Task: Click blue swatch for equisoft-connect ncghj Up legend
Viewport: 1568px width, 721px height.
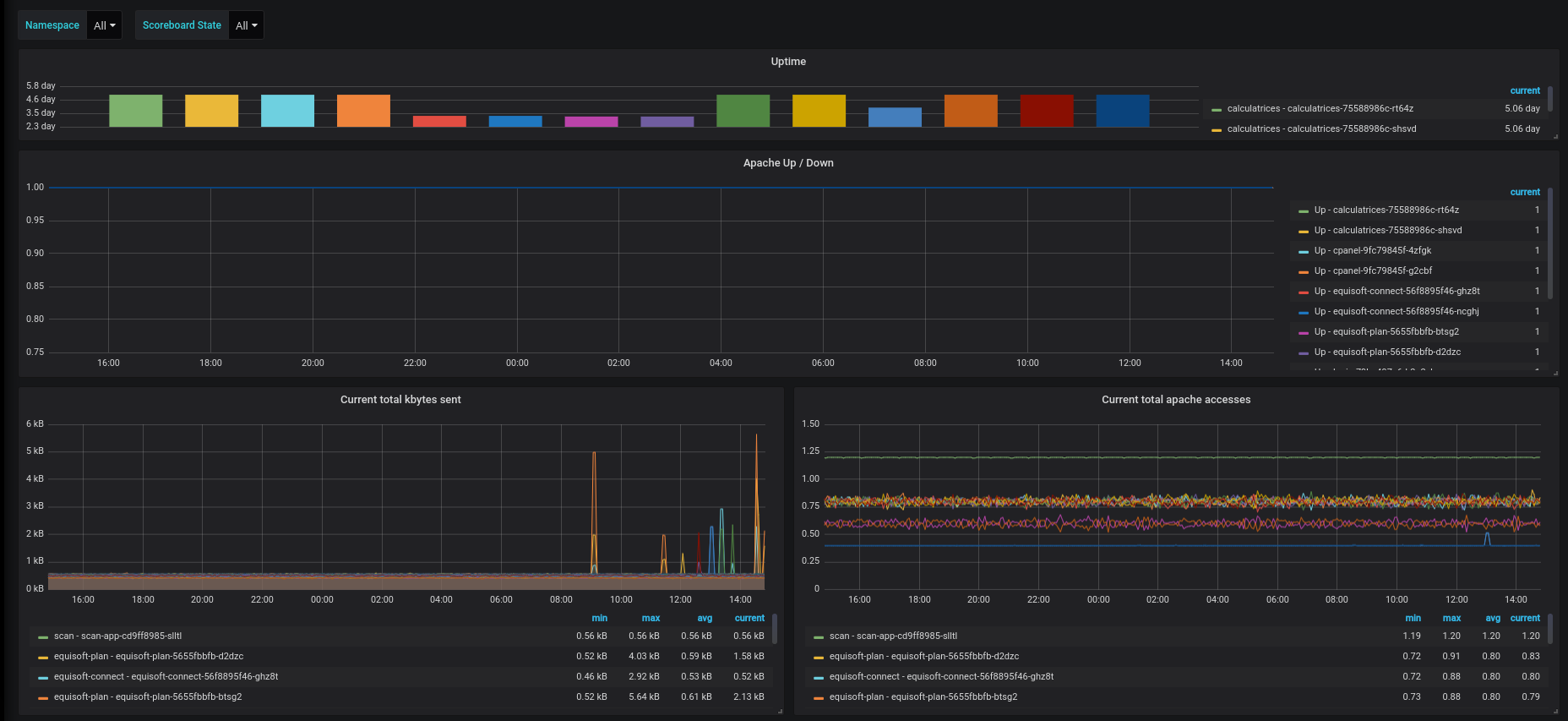Action: click(1304, 313)
